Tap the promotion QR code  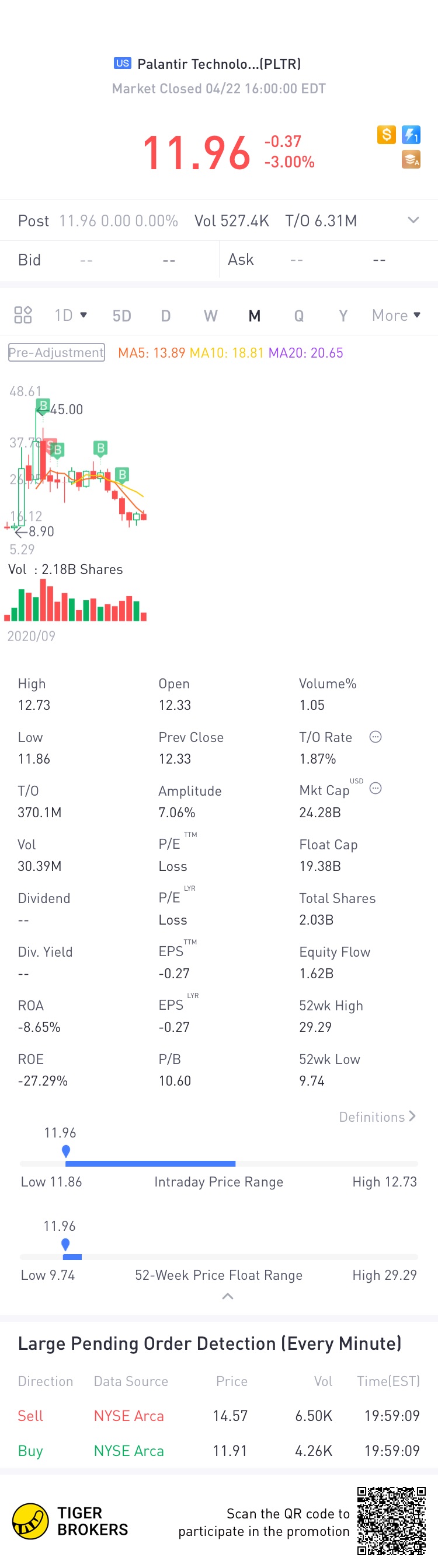(391, 1521)
